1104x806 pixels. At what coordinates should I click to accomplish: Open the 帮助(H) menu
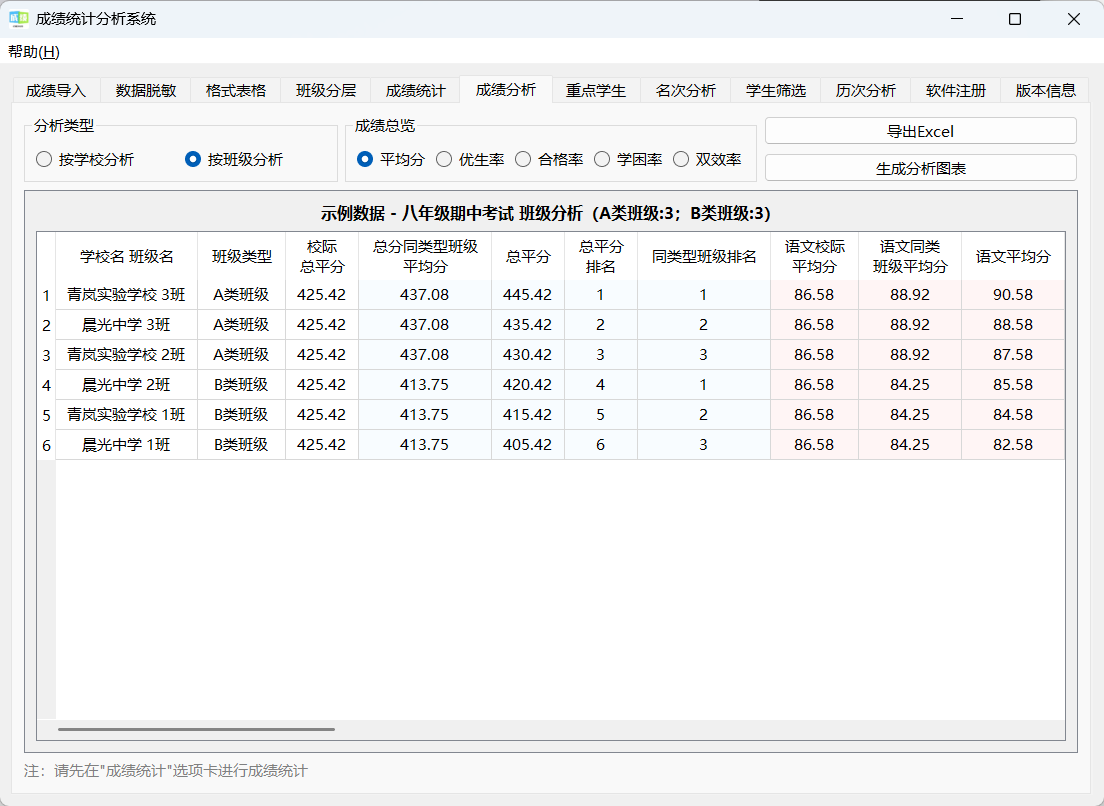pos(34,51)
